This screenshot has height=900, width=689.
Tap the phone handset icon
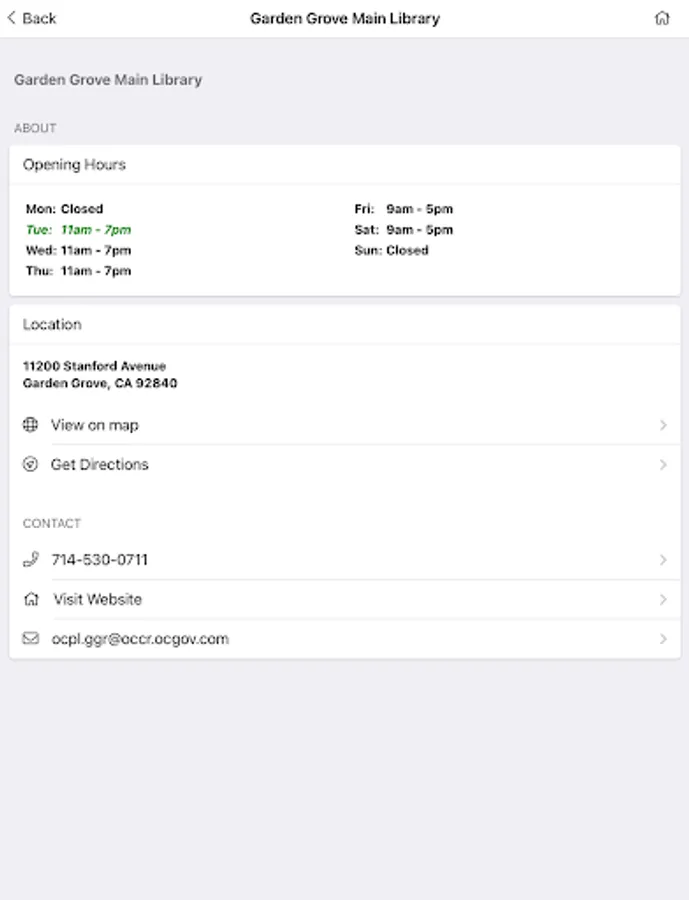click(30, 559)
